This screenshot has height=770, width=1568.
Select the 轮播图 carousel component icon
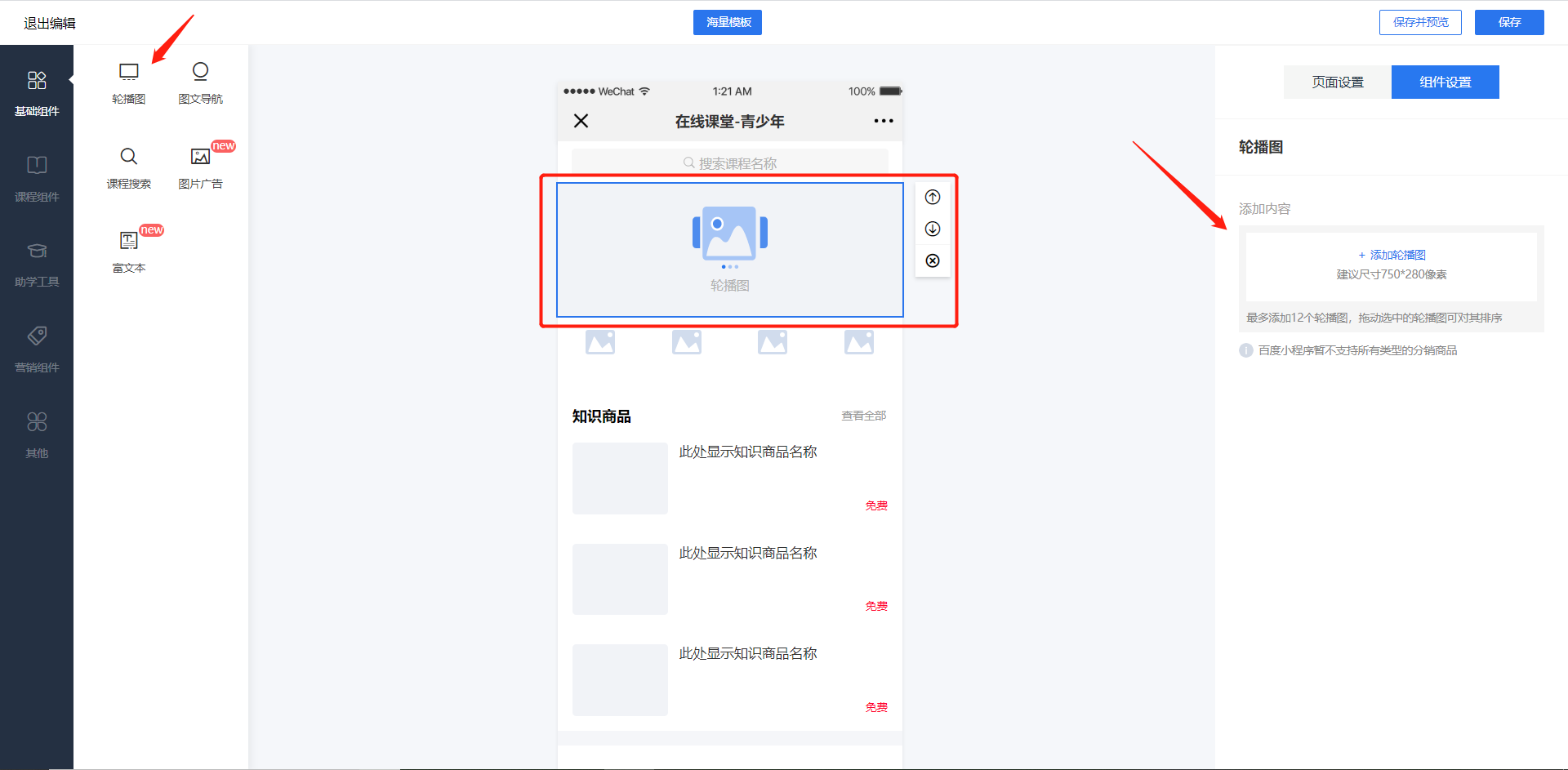point(129,72)
